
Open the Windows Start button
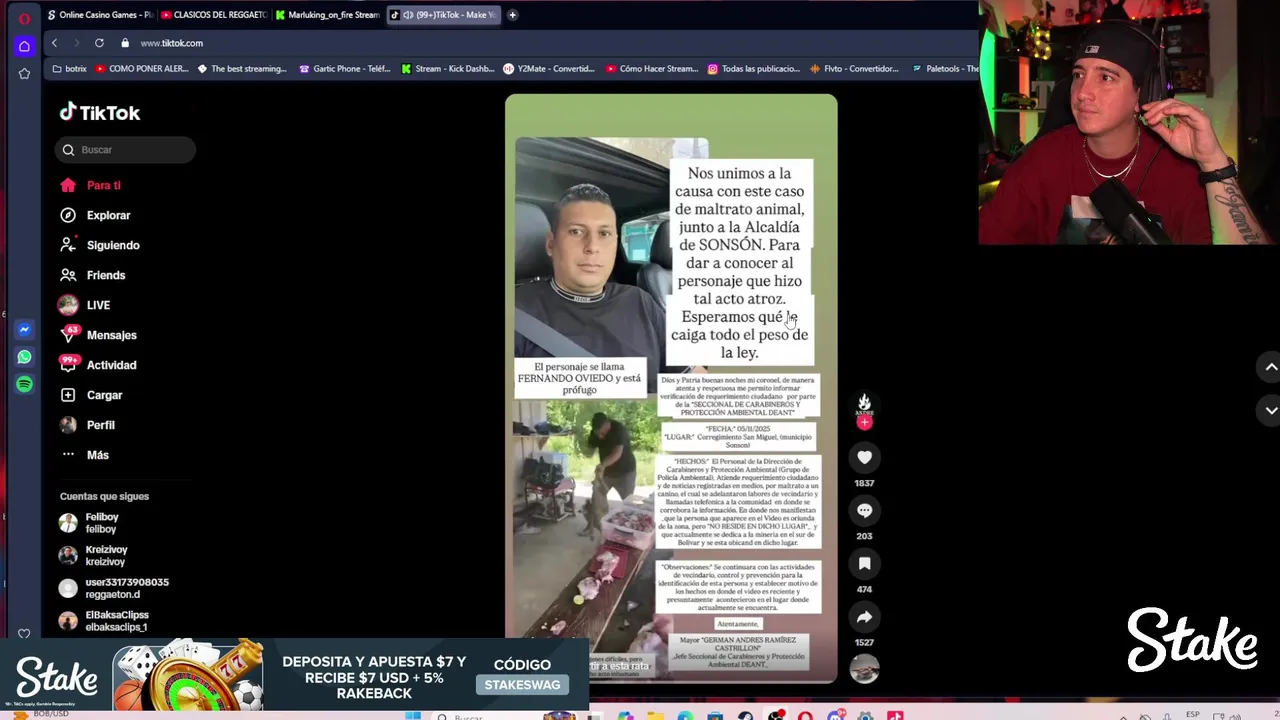(x=413, y=716)
